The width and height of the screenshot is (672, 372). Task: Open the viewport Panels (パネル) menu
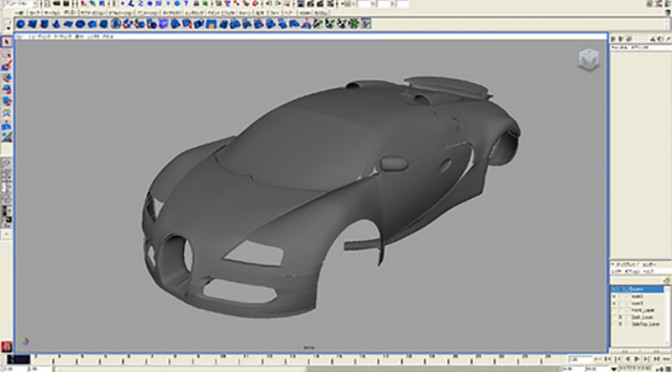pos(108,37)
